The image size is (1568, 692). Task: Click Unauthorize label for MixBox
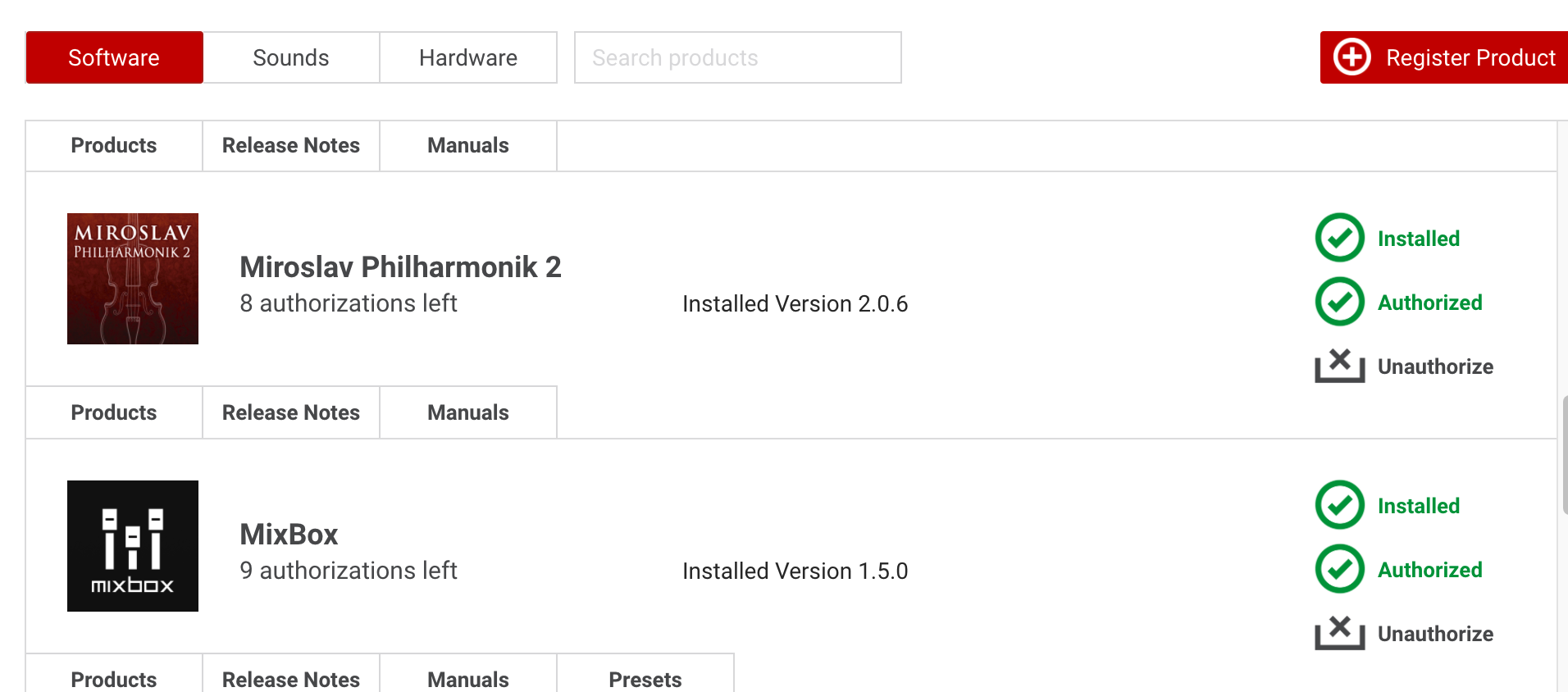coord(1435,634)
